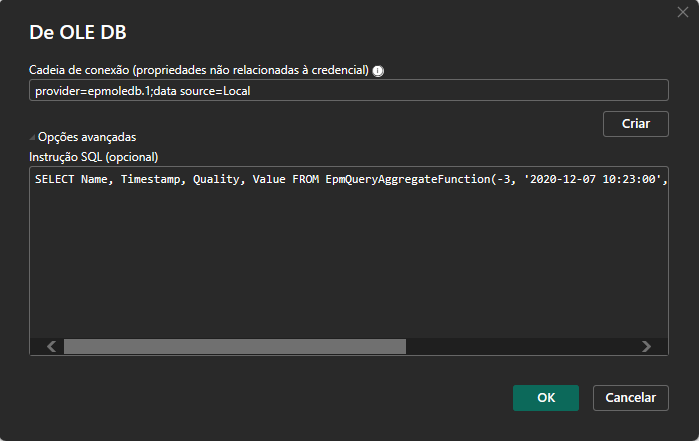This screenshot has height=441, width=699.
Task: Click the word EpmQueryAggregateFunction in the SQL
Action: coord(408,179)
